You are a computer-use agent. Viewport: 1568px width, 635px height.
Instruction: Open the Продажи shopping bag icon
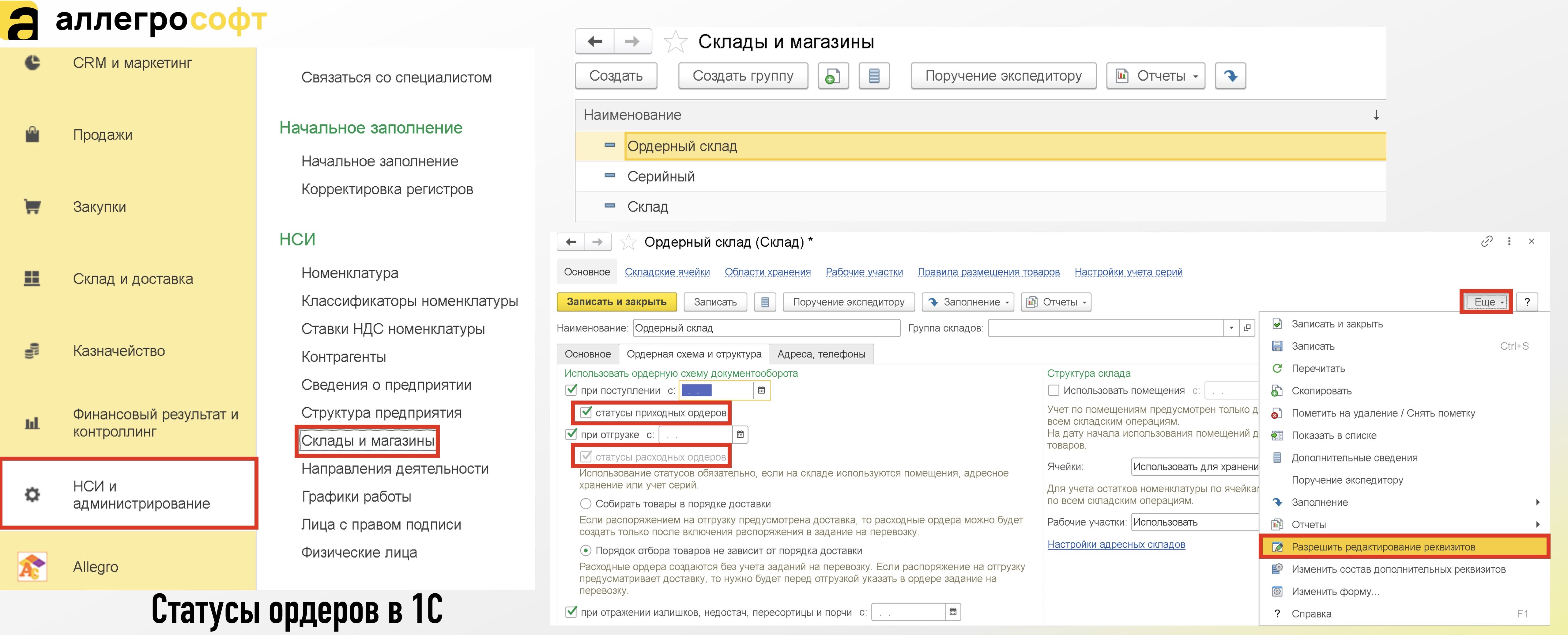coord(32,134)
